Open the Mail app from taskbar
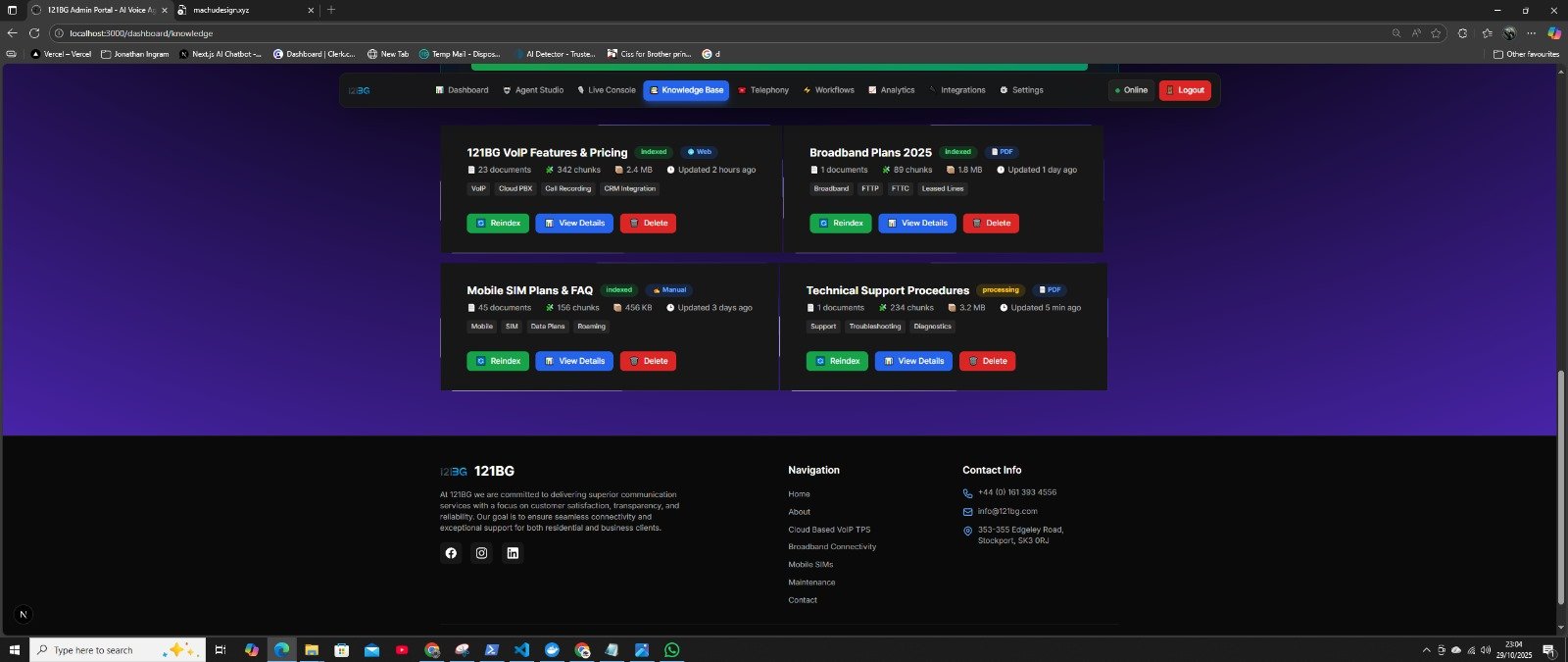 tap(371, 650)
